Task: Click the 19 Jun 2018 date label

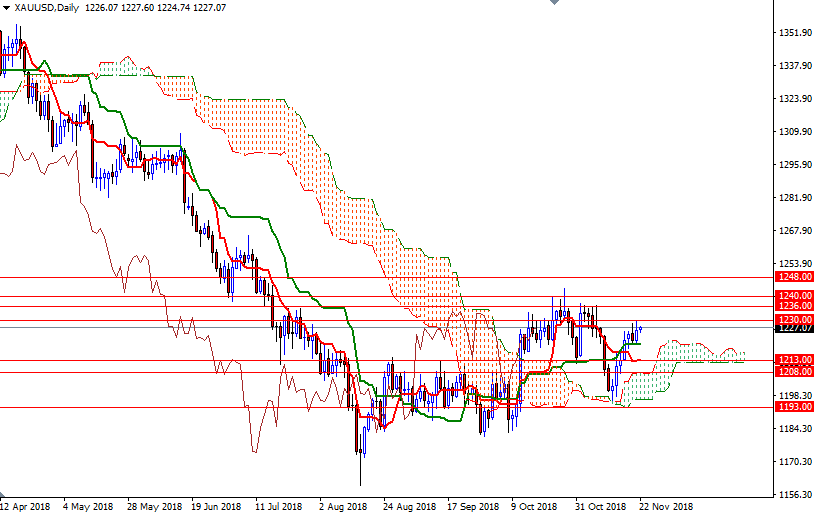Action: (x=216, y=506)
